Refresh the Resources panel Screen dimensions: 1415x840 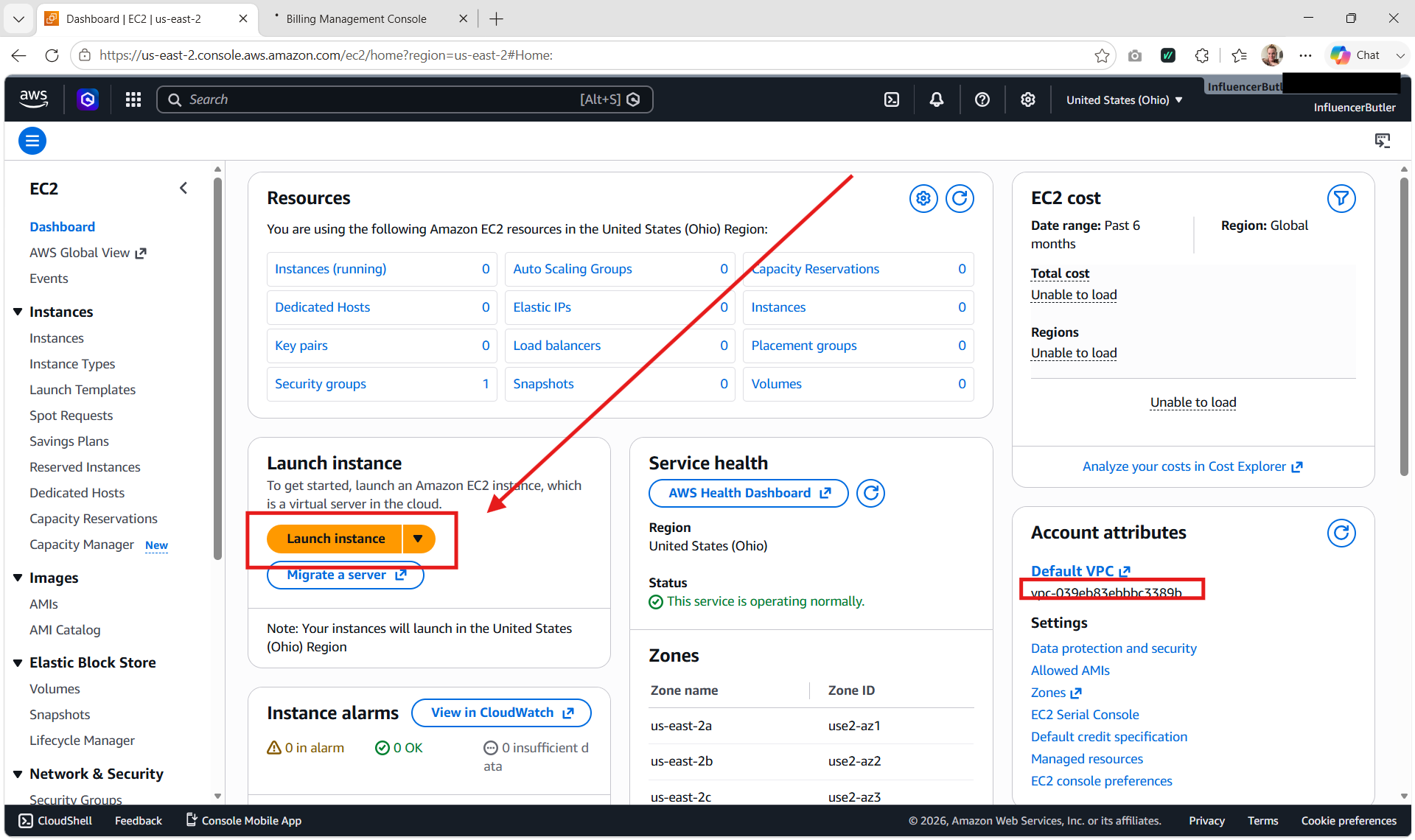tap(960, 198)
